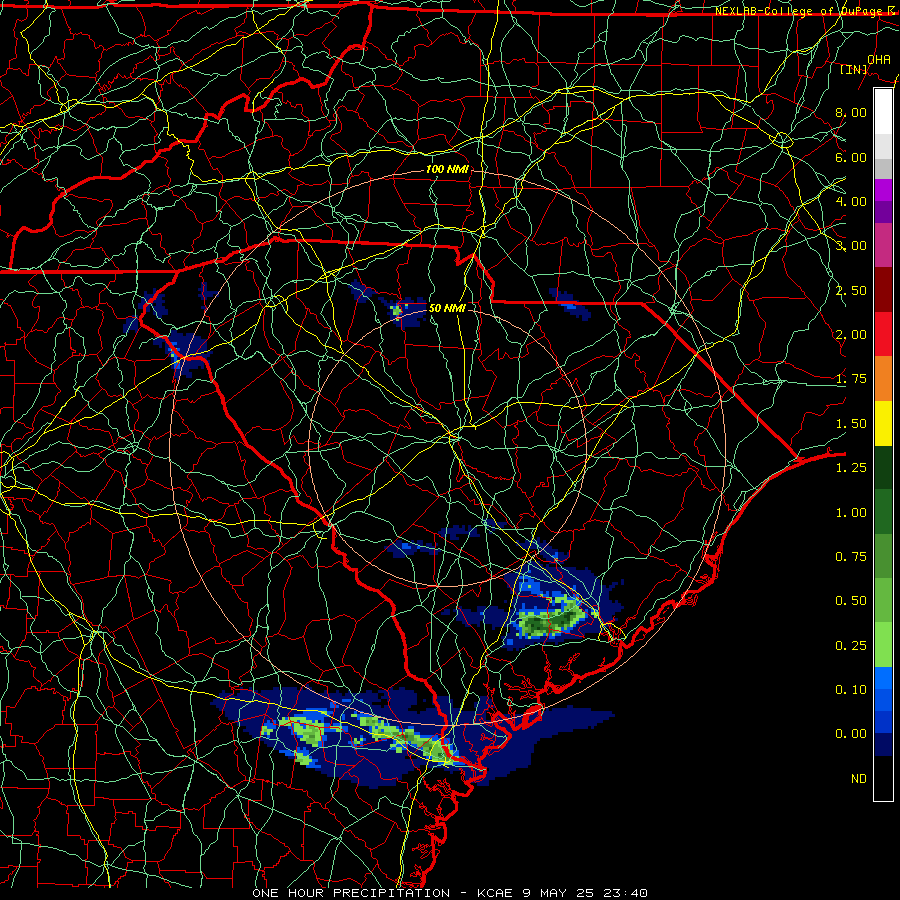Image resolution: width=900 pixels, height=900 pixels.
Task: Click the 0.50 scale value
Action: pyautogui.click(x=851, y=601)
